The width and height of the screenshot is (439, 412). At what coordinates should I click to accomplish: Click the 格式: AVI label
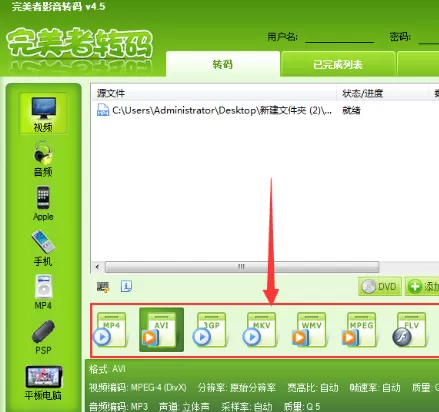pyautogui.click(x=107, y=369)
